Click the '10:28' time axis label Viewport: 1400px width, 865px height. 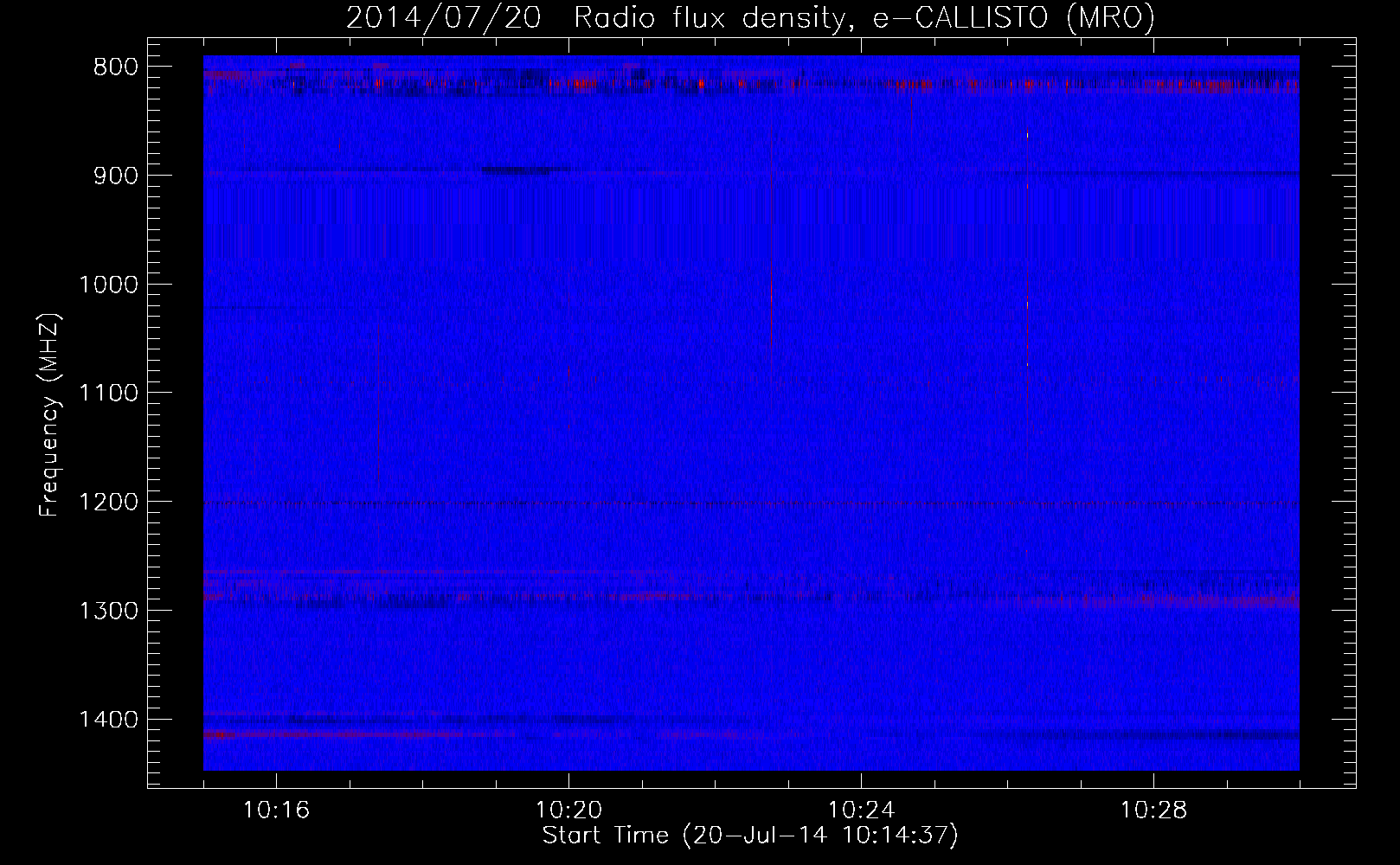[1153, 811]
